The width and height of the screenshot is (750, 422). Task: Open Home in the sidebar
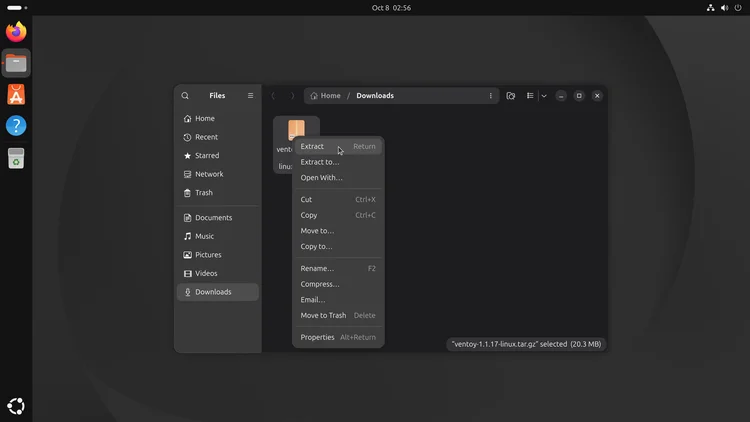(218, 118)
